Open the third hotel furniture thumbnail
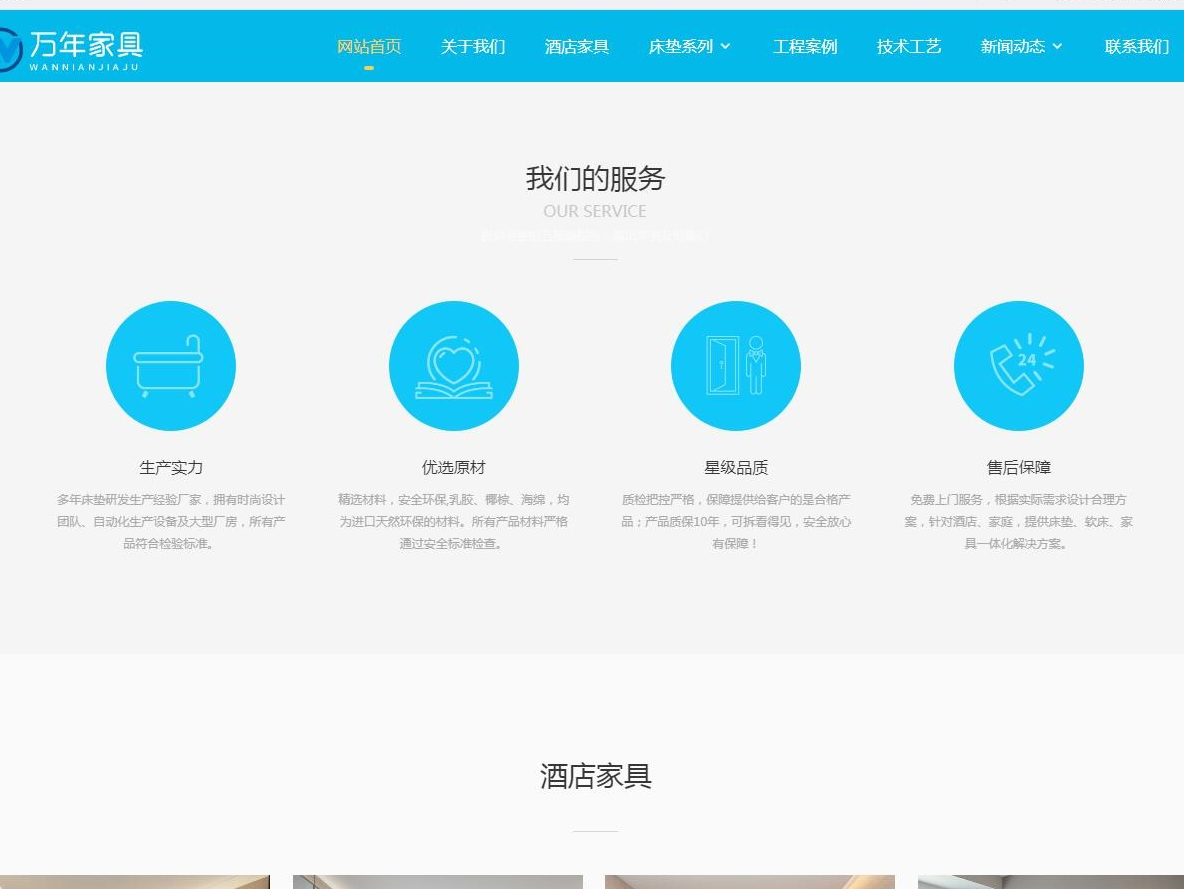Viewport: 1184px width, 889px height. click(750, 882)
